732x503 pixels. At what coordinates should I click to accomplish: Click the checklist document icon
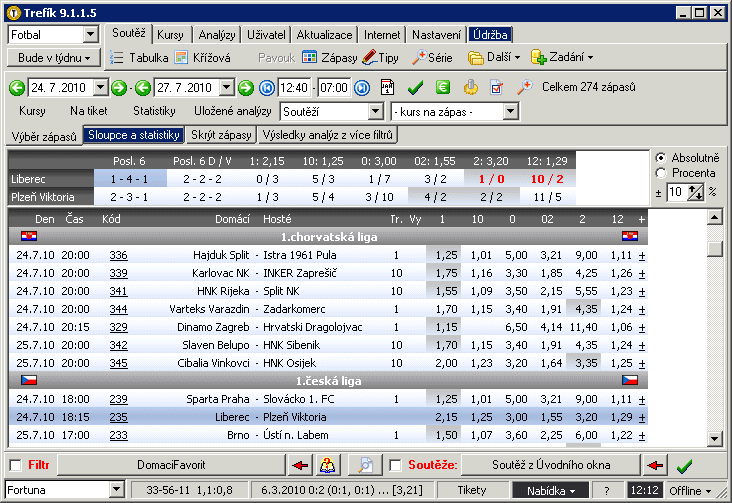coord(497,87)
